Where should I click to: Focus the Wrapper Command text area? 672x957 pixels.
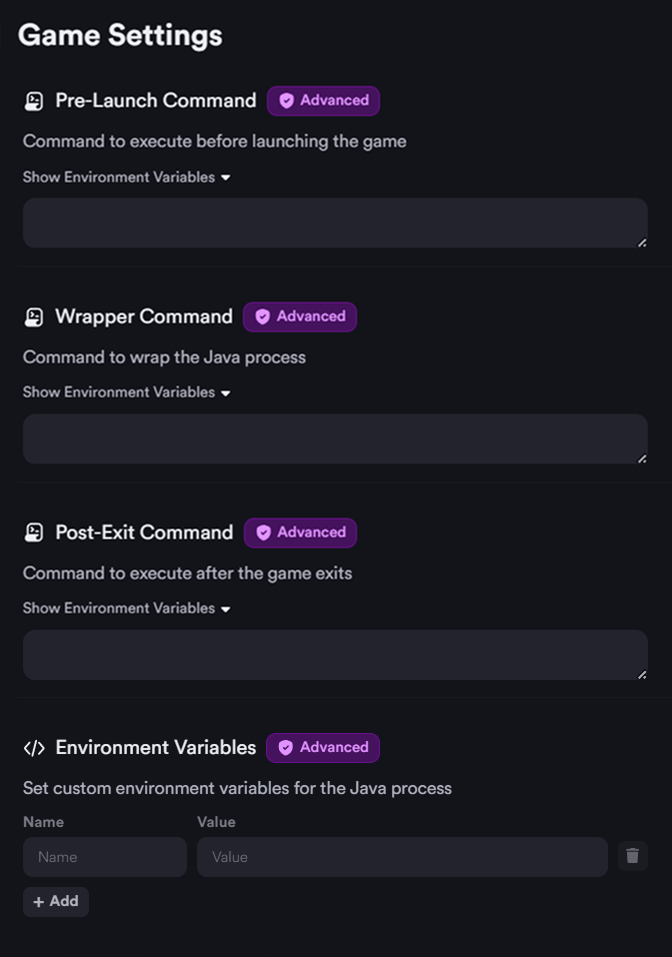[x=335, y=439]
